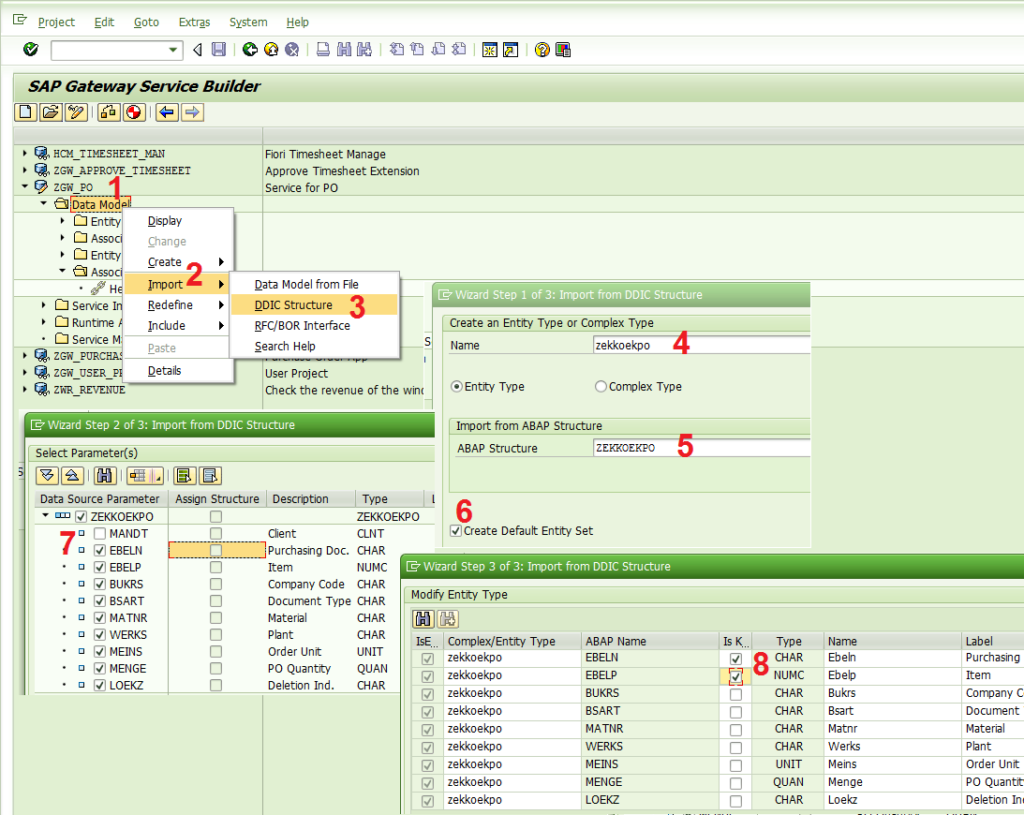Viewport: 1024px width, 815px height.
Task: Click the Open Project folder icon
Action: 50,112
